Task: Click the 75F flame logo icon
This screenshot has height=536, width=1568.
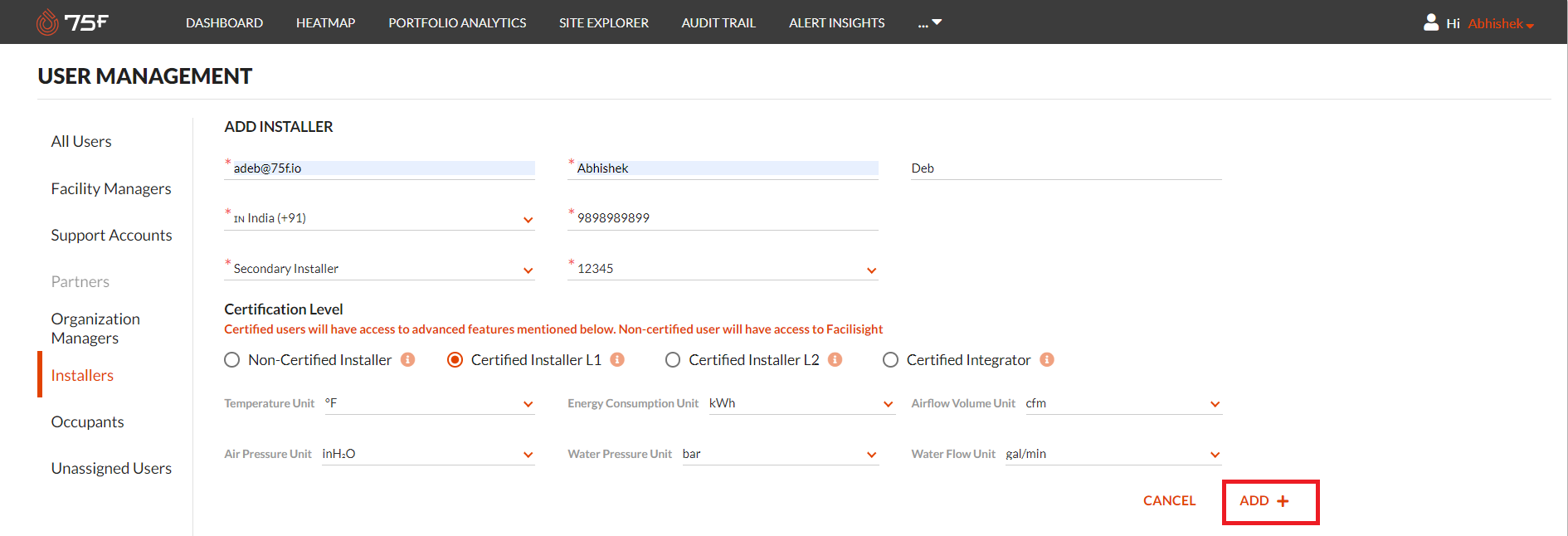Action: (x=47, y=22)
